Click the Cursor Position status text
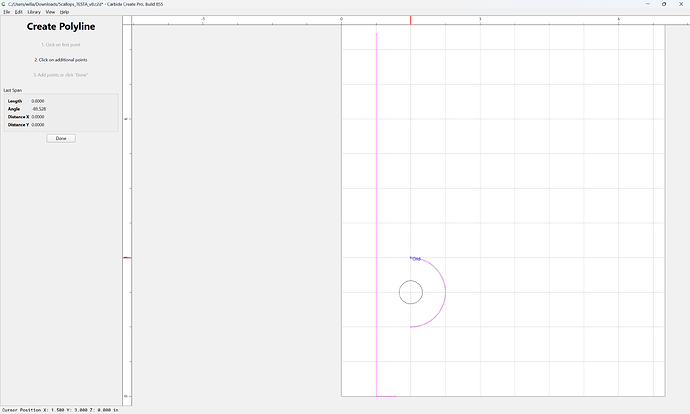Viewport: 690px width, 414px height. tap(60, 410)
